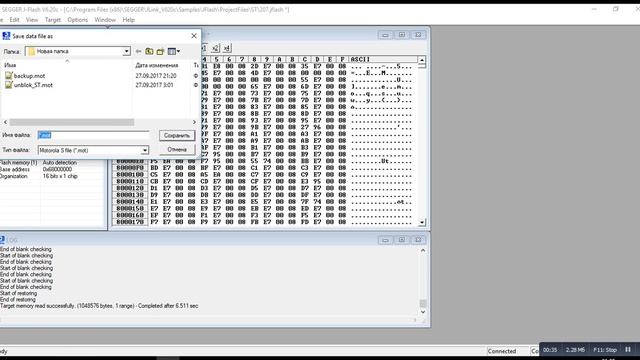The image size is (640, 360).
Task: Switch hex view to x4 width
Action: [227, 48]
